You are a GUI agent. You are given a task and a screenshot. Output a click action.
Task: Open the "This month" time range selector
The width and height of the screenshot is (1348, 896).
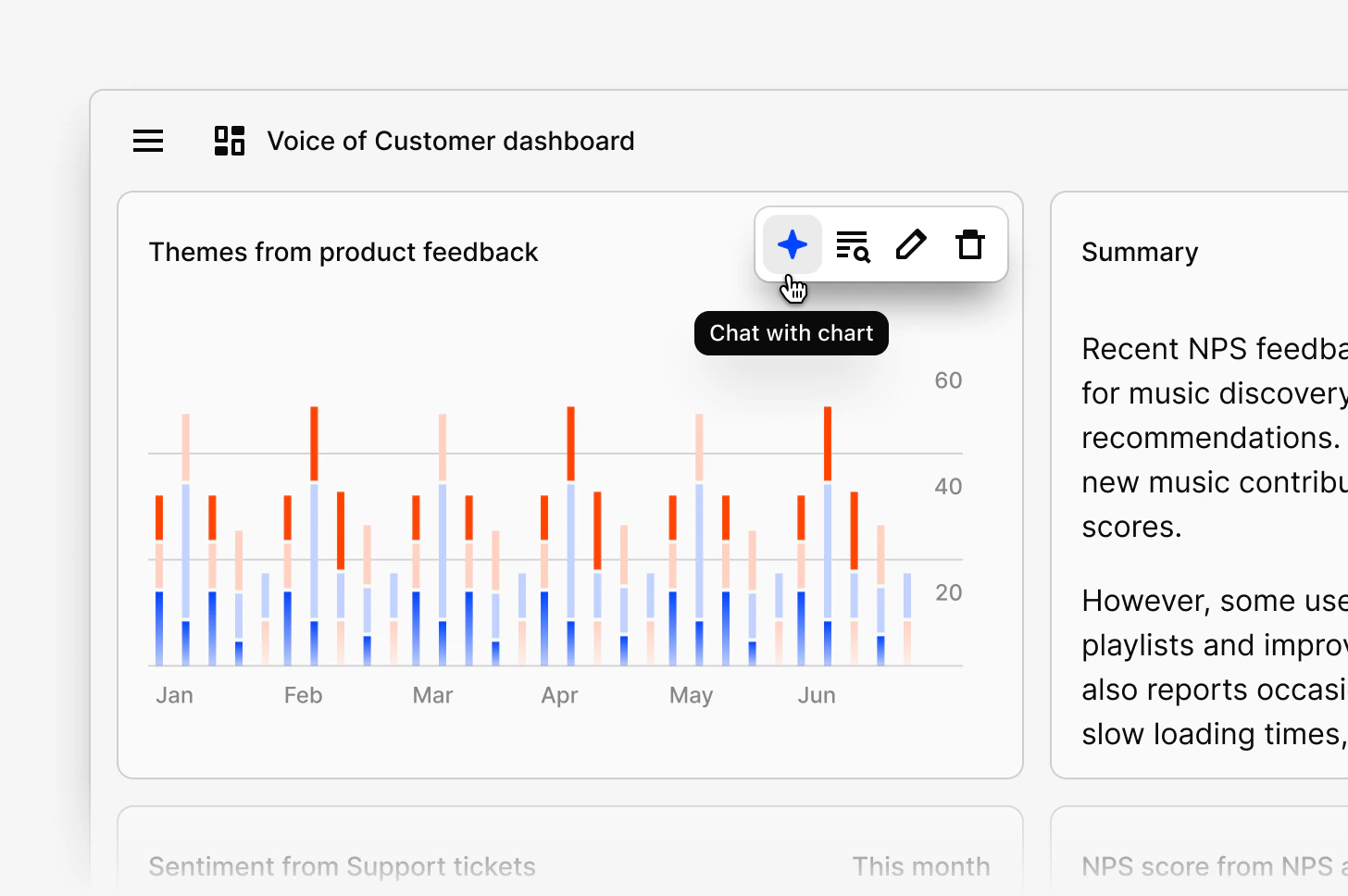(x=921, y=866)
